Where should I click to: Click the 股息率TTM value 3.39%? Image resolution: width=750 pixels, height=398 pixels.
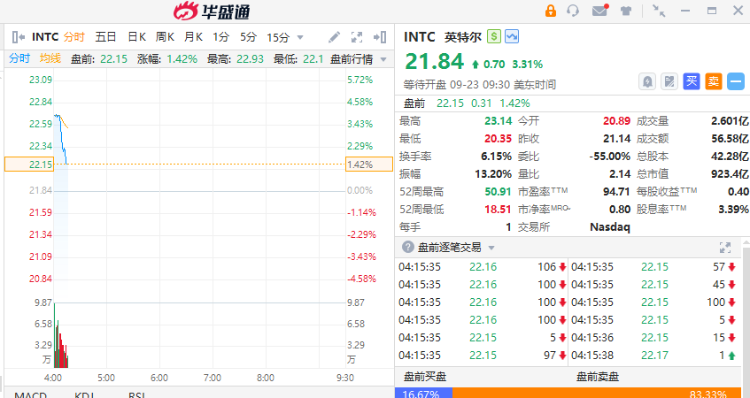[x=733, y=209]
